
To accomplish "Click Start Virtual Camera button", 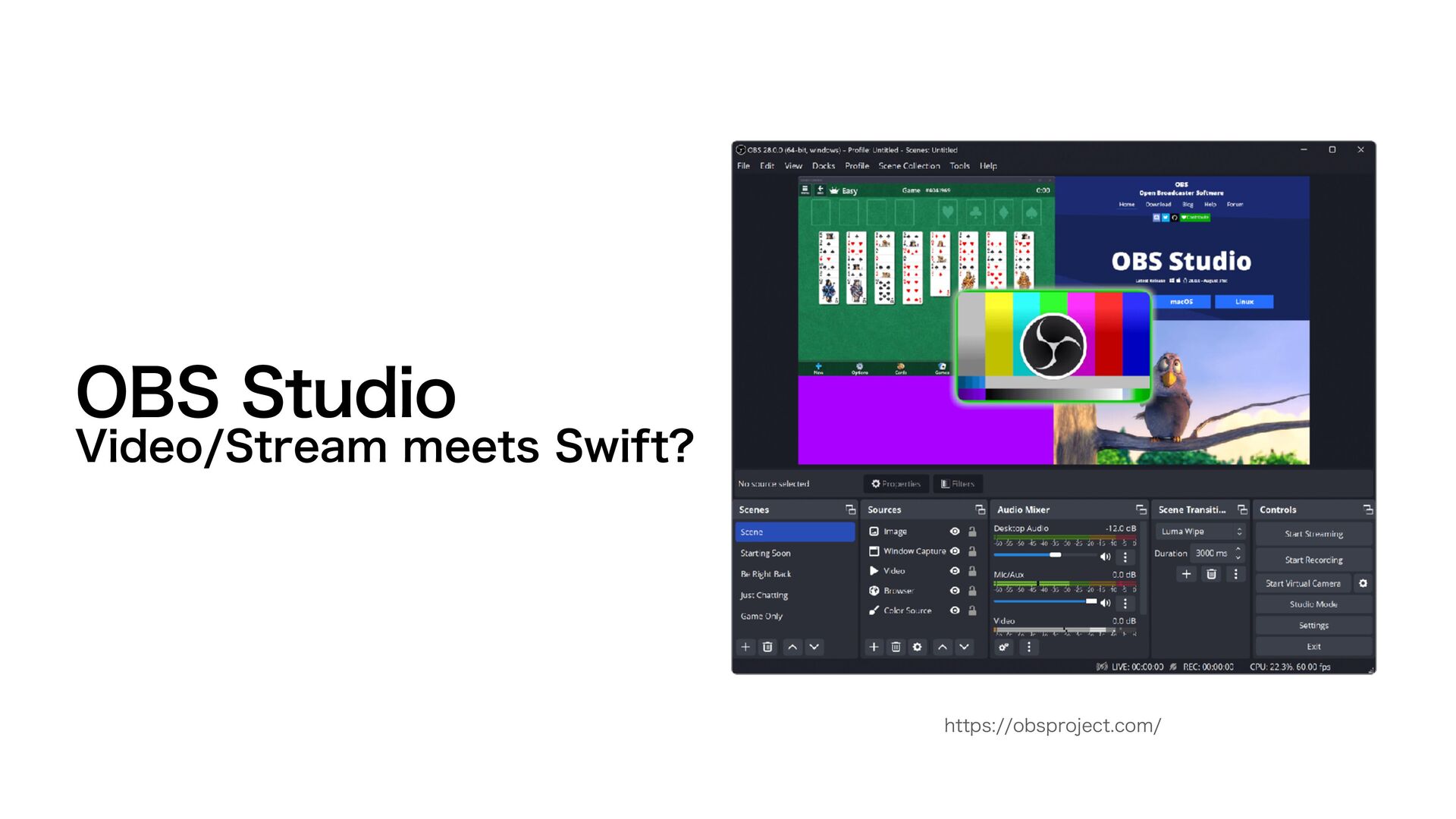I will pos(1303,583).
